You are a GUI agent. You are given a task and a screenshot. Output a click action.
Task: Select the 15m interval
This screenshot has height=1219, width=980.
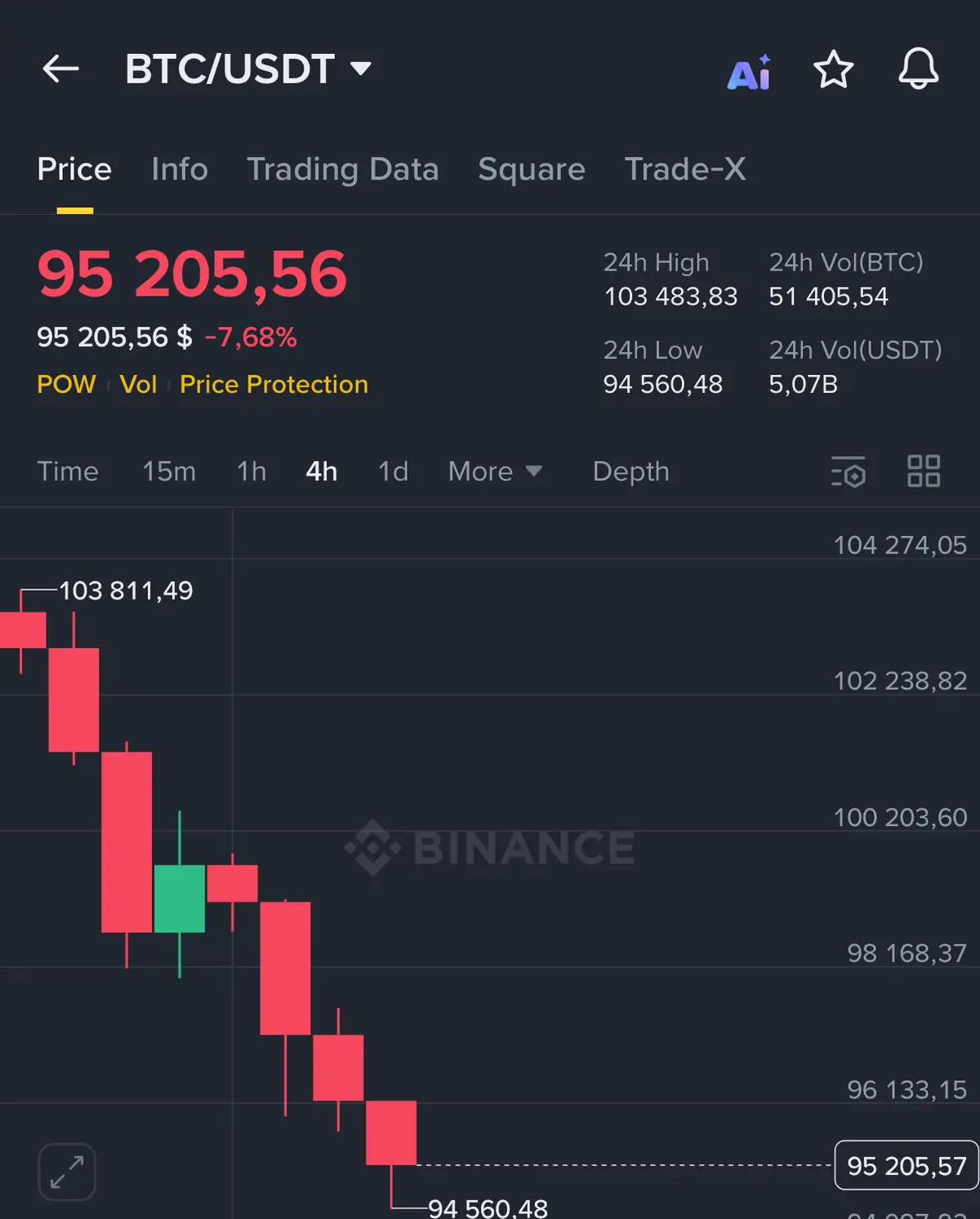pos(169,471)
